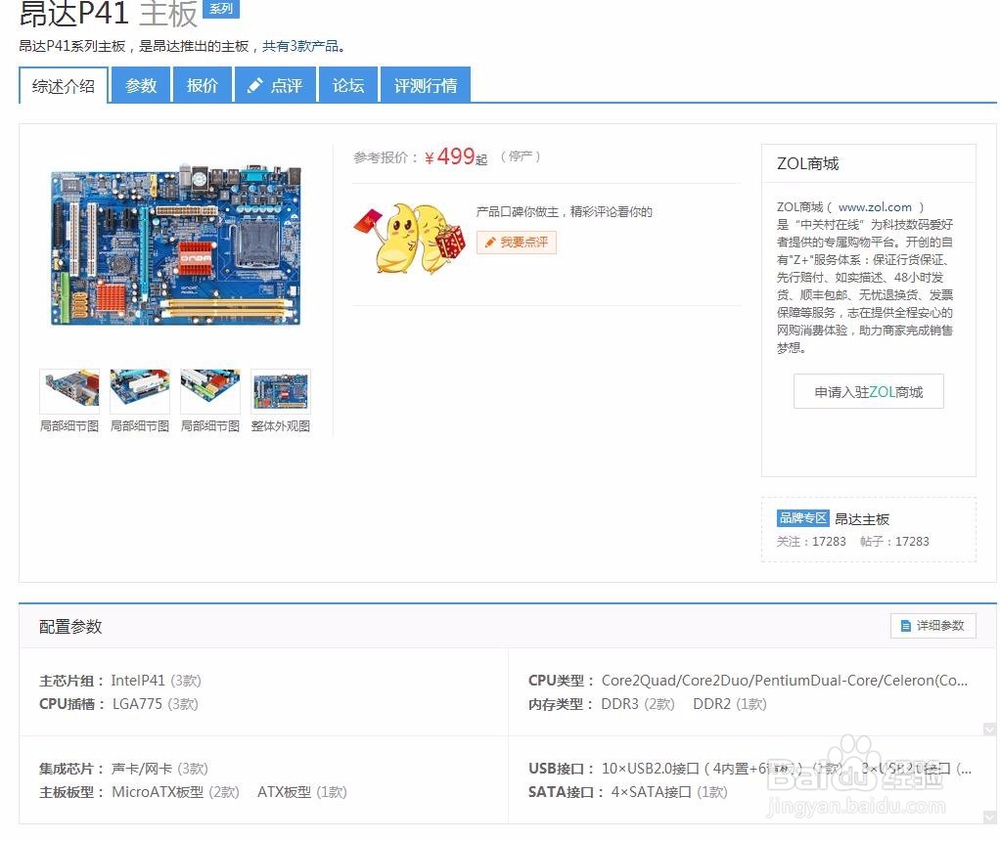Click the 系列 badge next to 昂达P41 title
The width and height of the screenshot is (1000, 841).
click(221, 9)
